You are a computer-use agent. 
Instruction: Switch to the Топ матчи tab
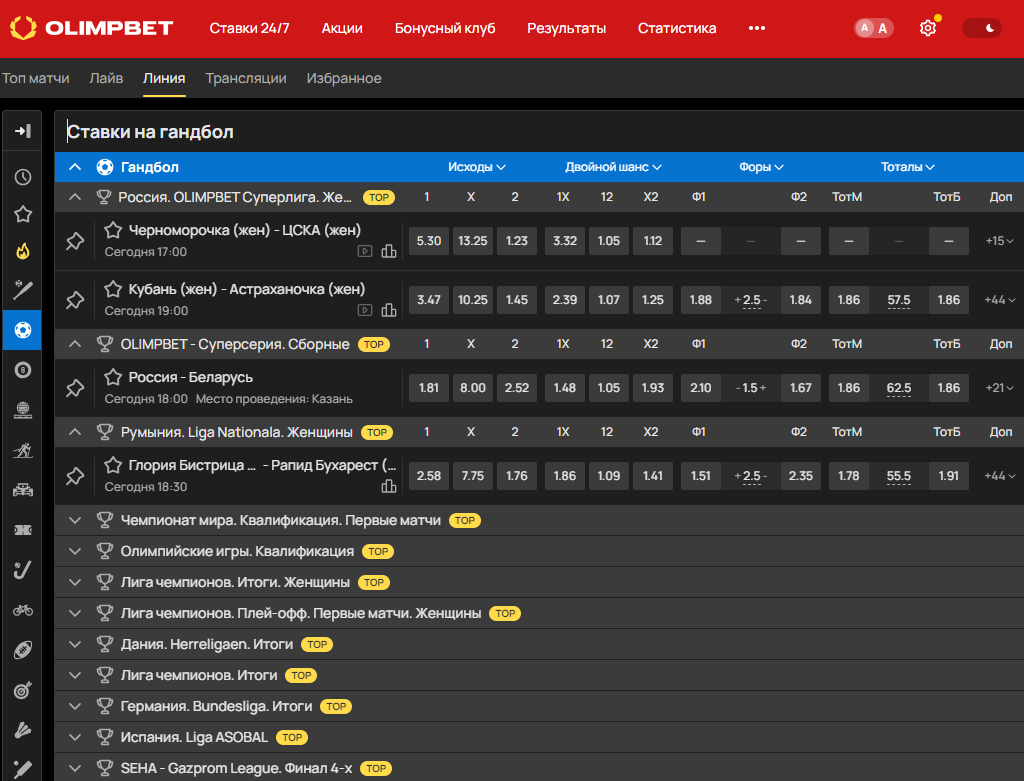tap(35, 78)
